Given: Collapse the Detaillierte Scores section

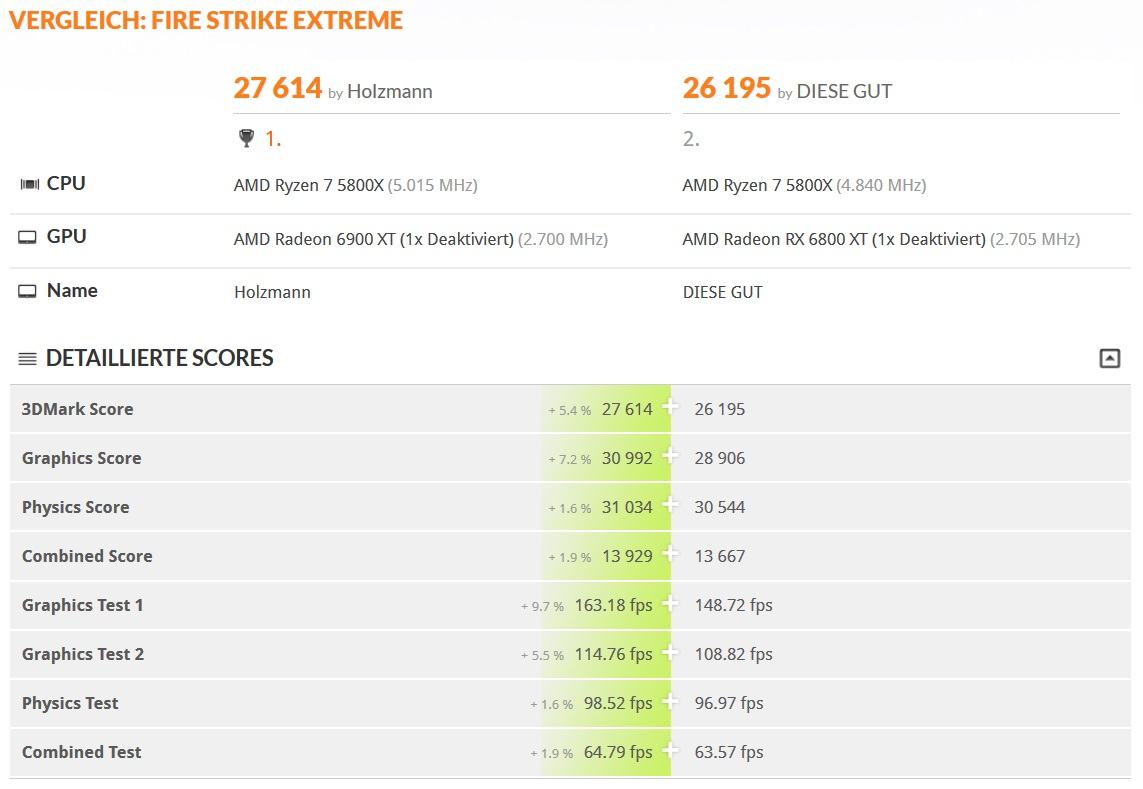Looking at the screenshot, I should [1109, 358].
